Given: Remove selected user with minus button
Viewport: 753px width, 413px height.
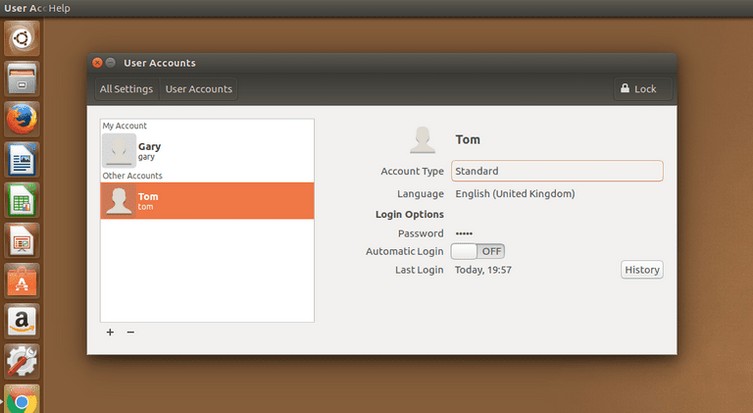Looking at the screenshot, I should pos(131,332).
